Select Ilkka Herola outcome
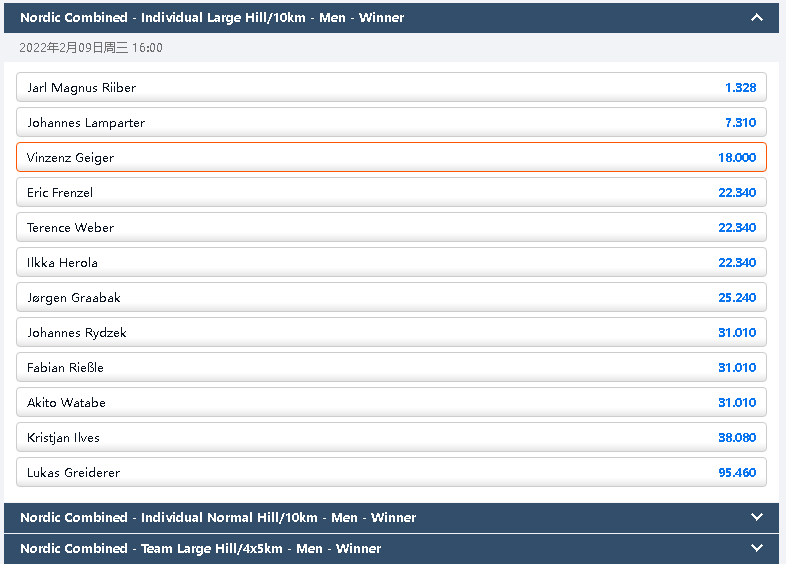 [x=391, y=263]
